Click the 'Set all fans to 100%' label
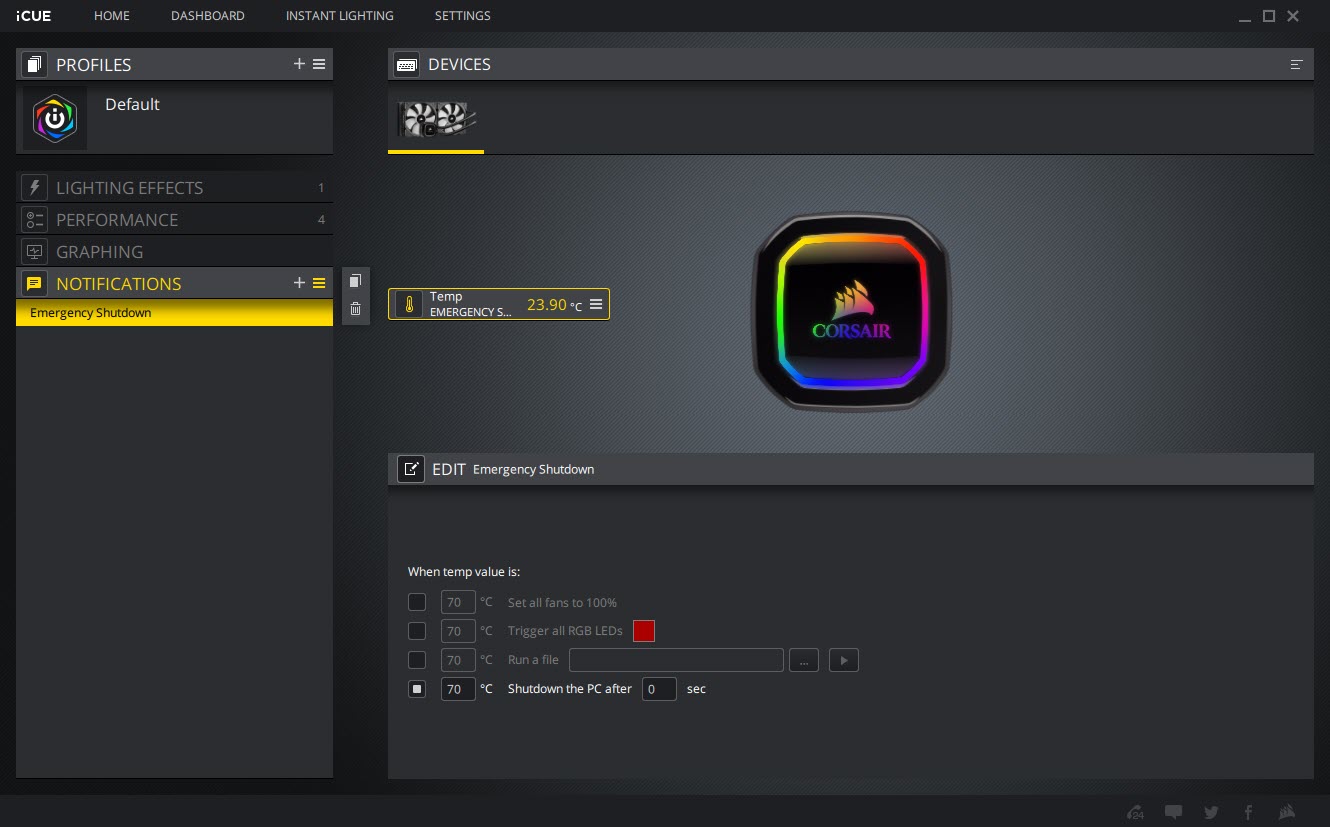The height and width of the screenshot is (827, 1330). tap(562, 603)
